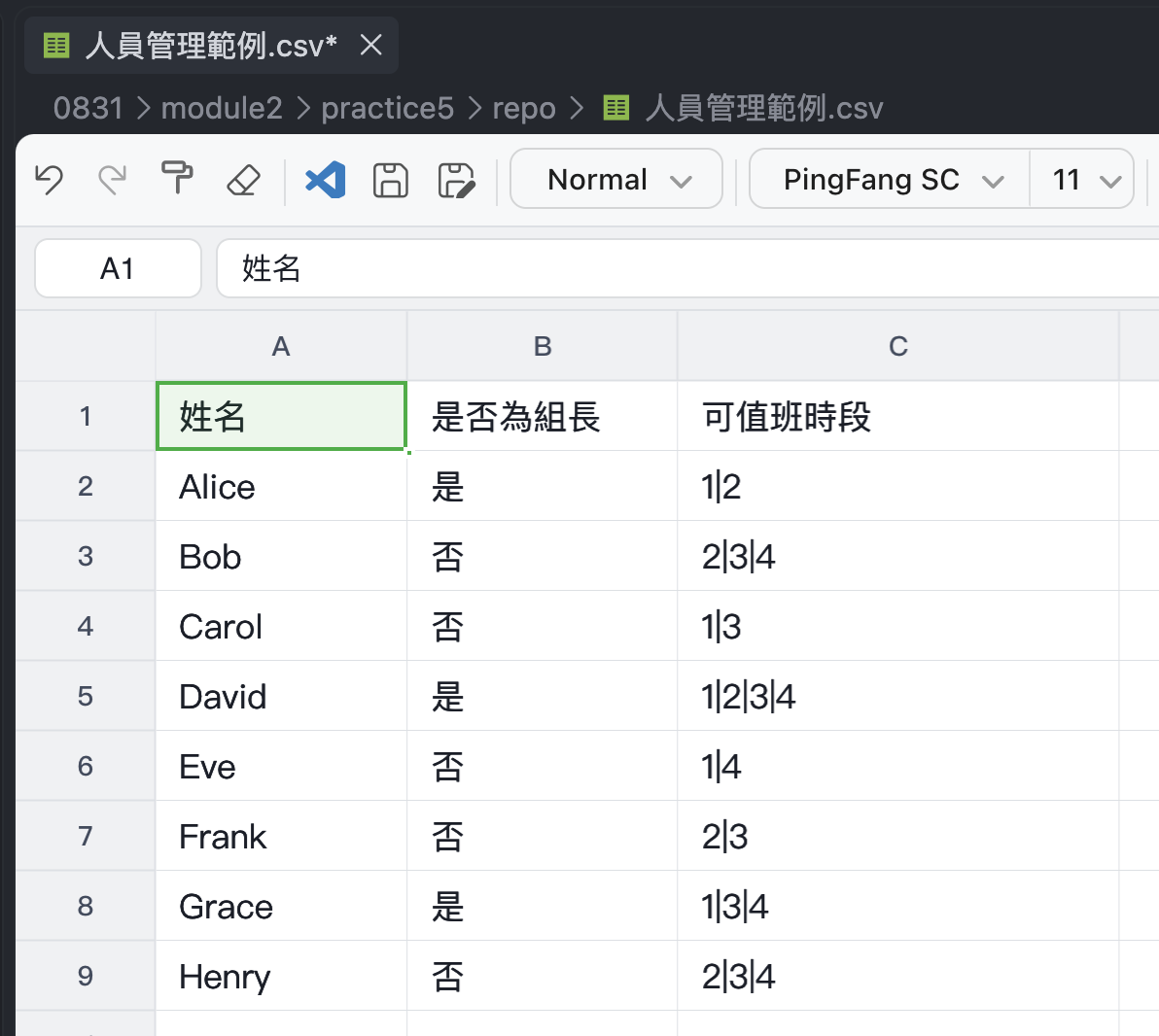Click the select-all corner of grid
Viewport: 1159px width, 1036px height.
86,346
